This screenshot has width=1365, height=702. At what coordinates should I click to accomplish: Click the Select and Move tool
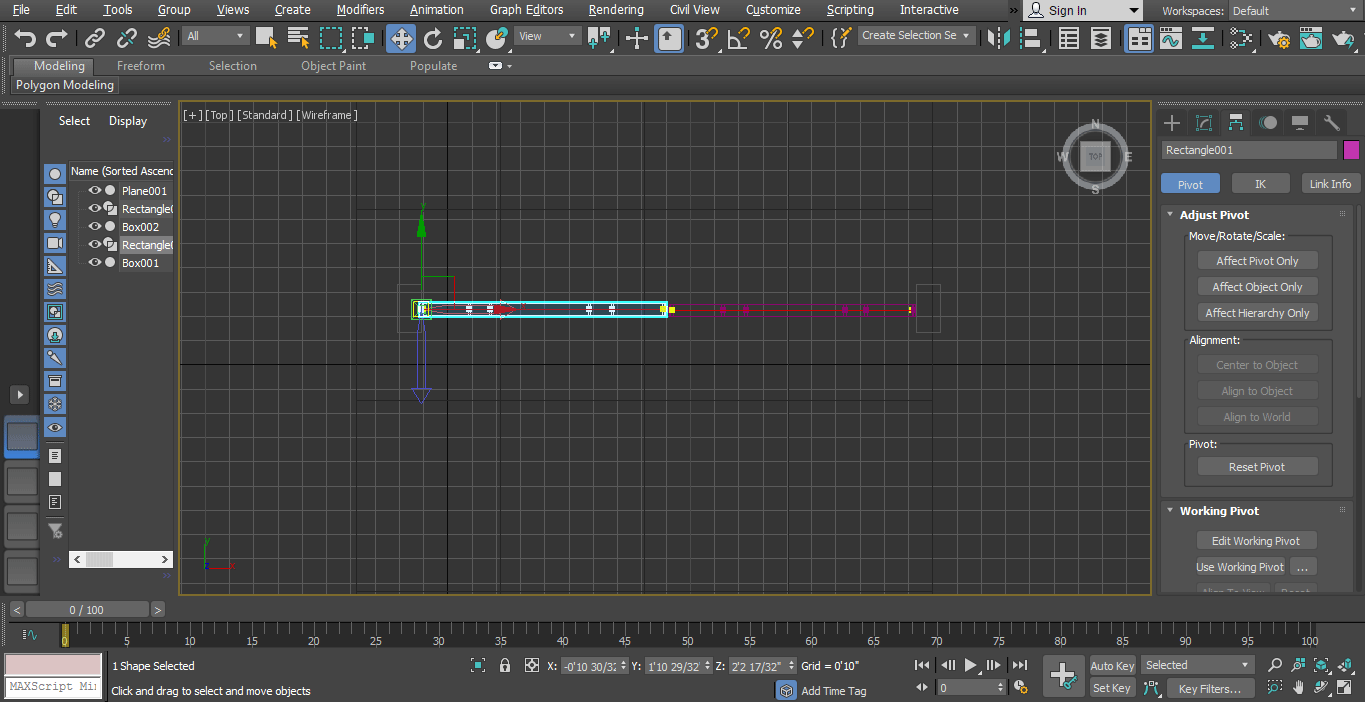(x=401, y=38)
